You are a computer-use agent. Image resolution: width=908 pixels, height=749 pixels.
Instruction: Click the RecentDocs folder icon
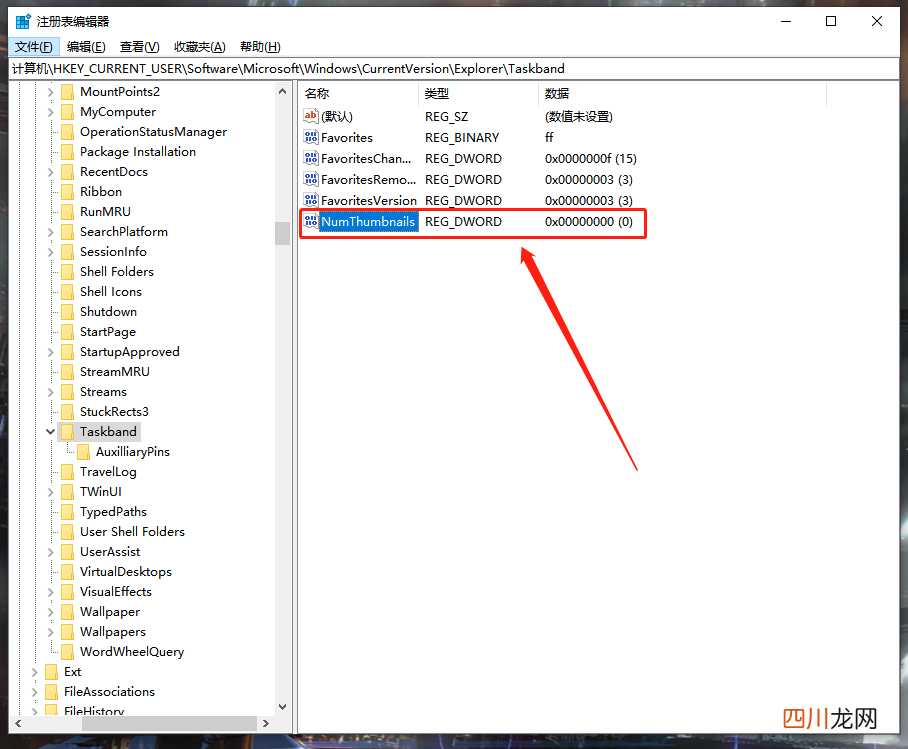pos(68,172)
